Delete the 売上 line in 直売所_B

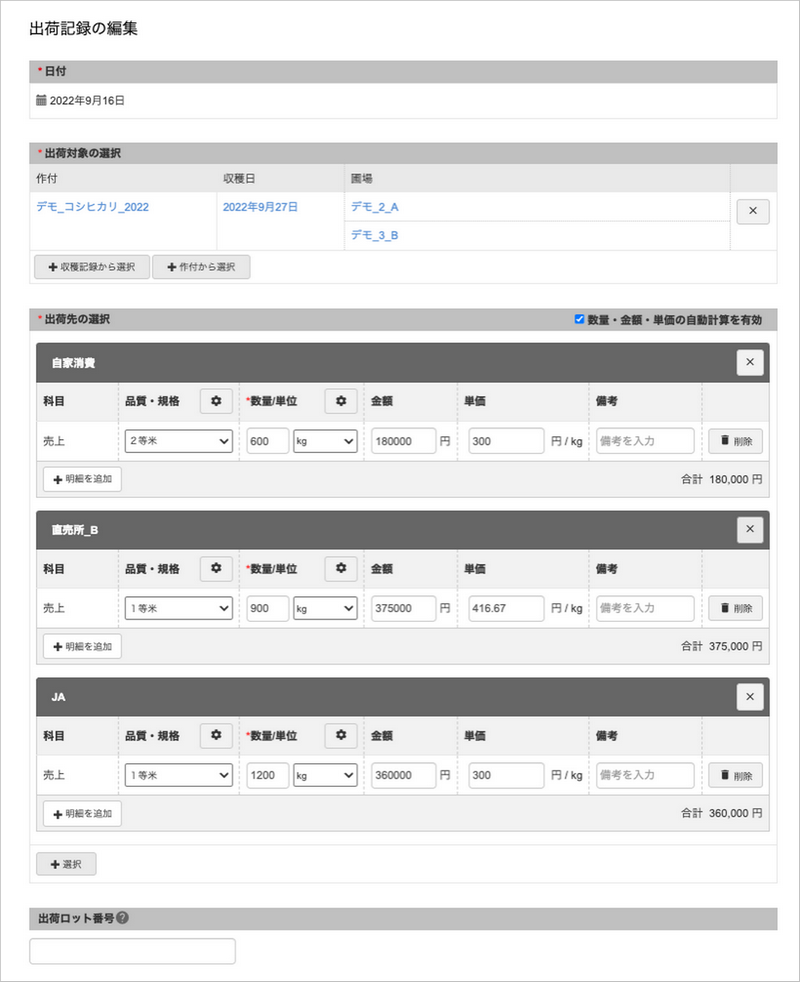pyautogui.click(x=736, y=608)
